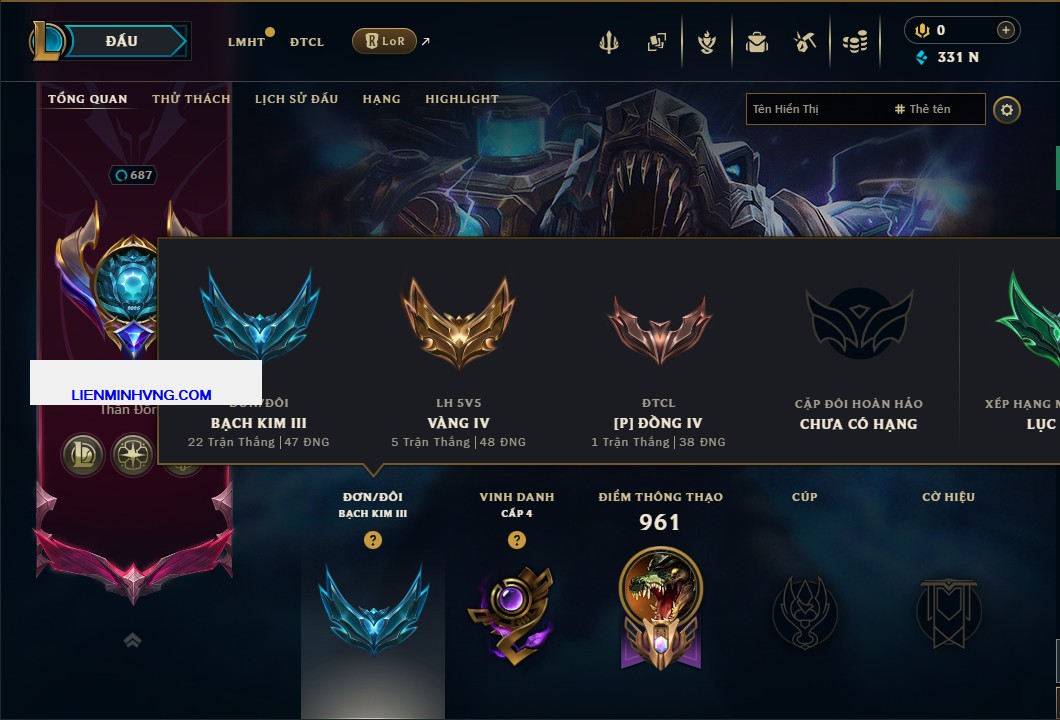This screenshot has width=1060, height=720.
Task: Open the Legends of Runeterra LoR button
Action: pos(384,41)
